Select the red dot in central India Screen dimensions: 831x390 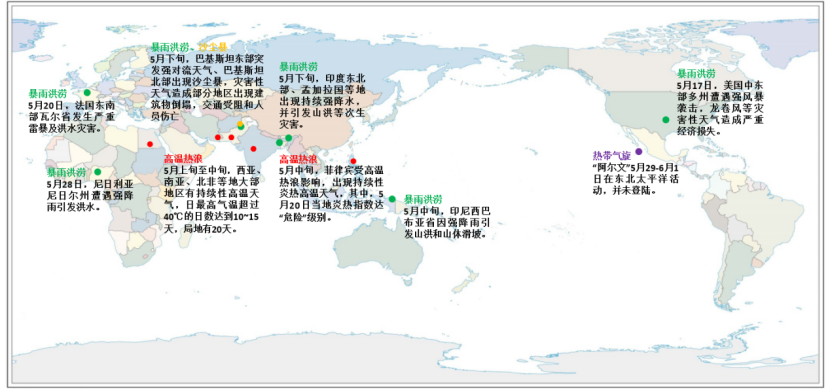tap(253, 148)
